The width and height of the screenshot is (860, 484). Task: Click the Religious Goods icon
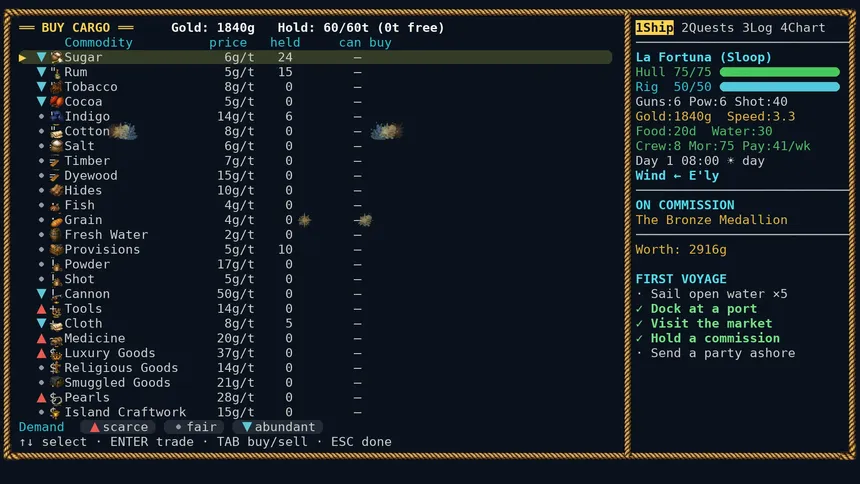pyautogui.click(x=56, y=368)
